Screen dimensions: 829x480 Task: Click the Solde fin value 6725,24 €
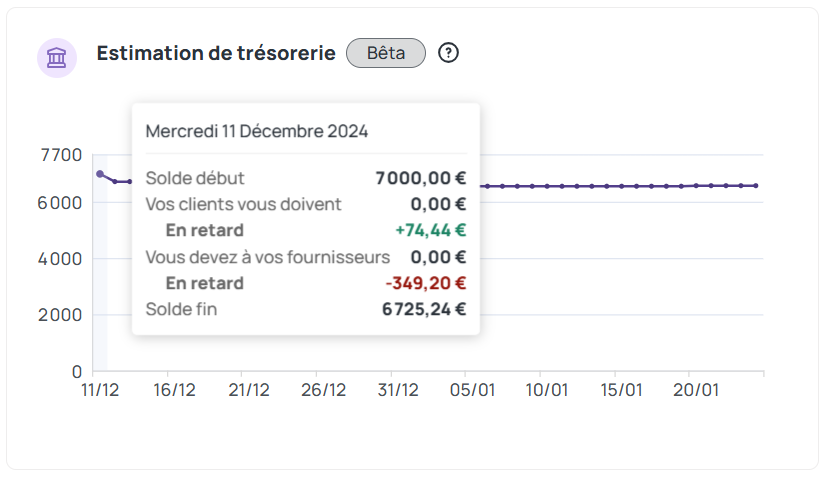point(424,309)
